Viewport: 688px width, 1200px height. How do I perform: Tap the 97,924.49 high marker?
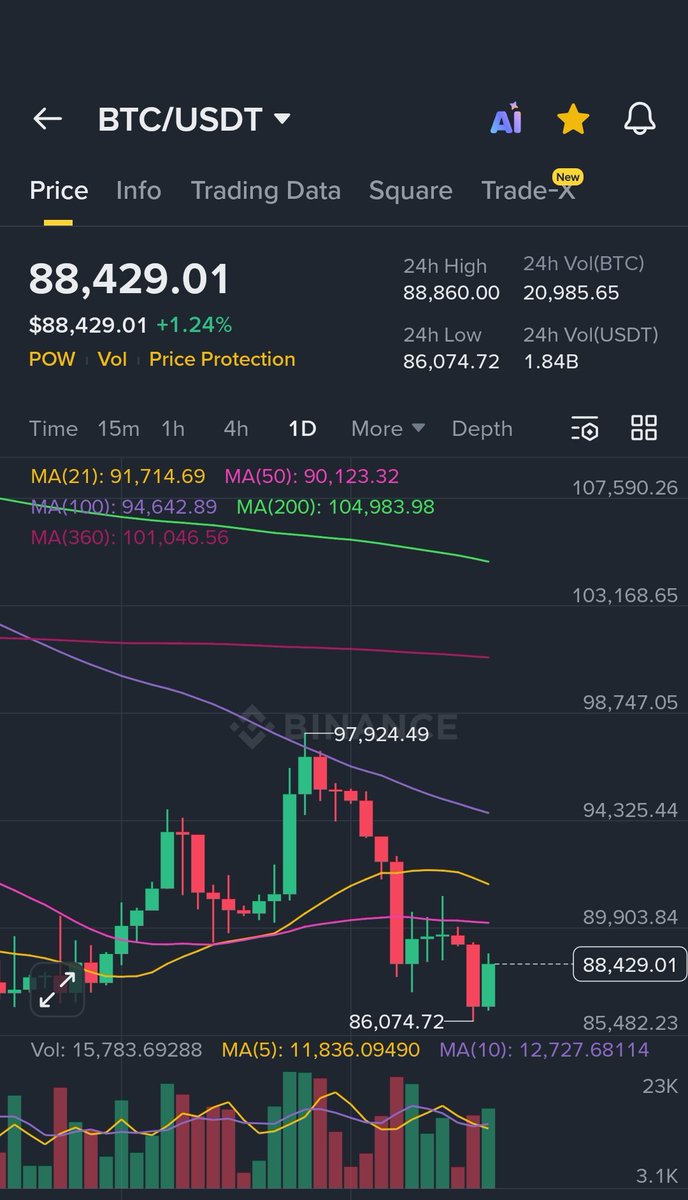tap(381, 736)
